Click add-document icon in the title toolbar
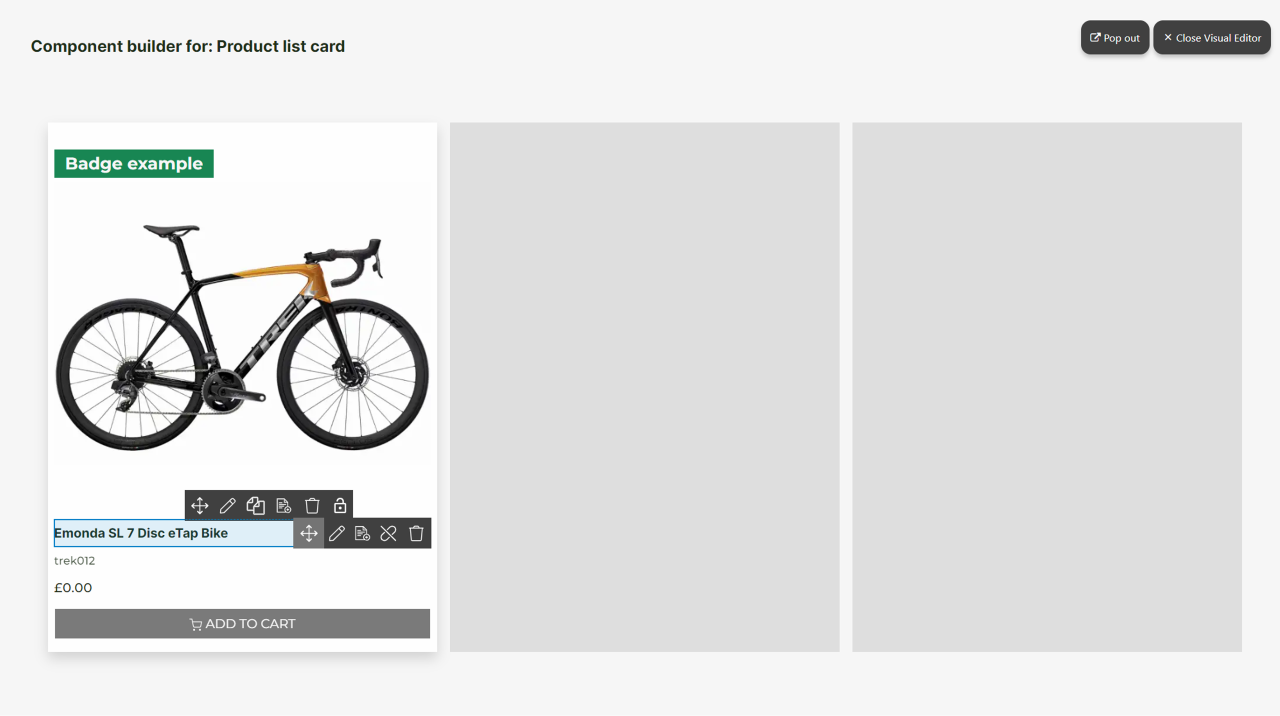The image size is (1280, 716). 363,533
